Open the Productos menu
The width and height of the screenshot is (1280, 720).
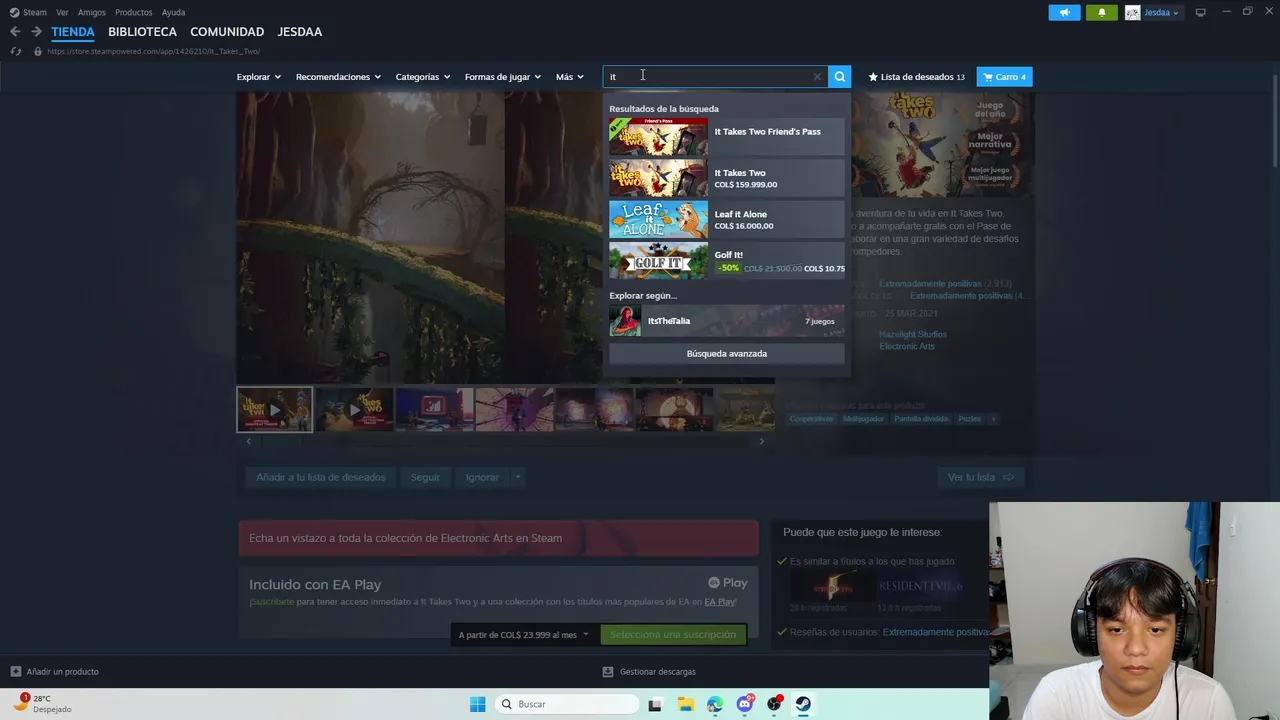(133, 12)
